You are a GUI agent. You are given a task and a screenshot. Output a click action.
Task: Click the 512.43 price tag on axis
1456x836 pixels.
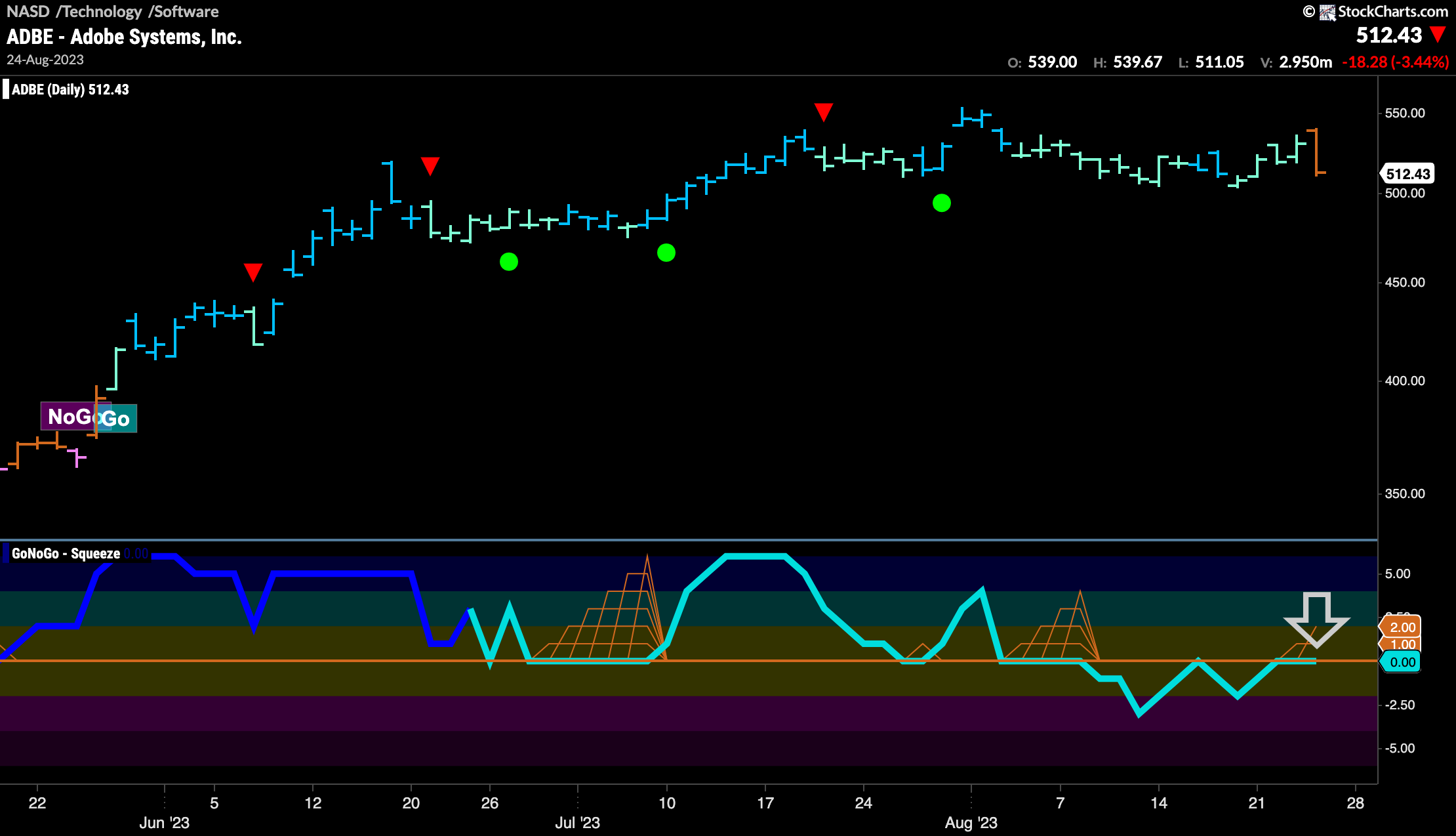1407,174
